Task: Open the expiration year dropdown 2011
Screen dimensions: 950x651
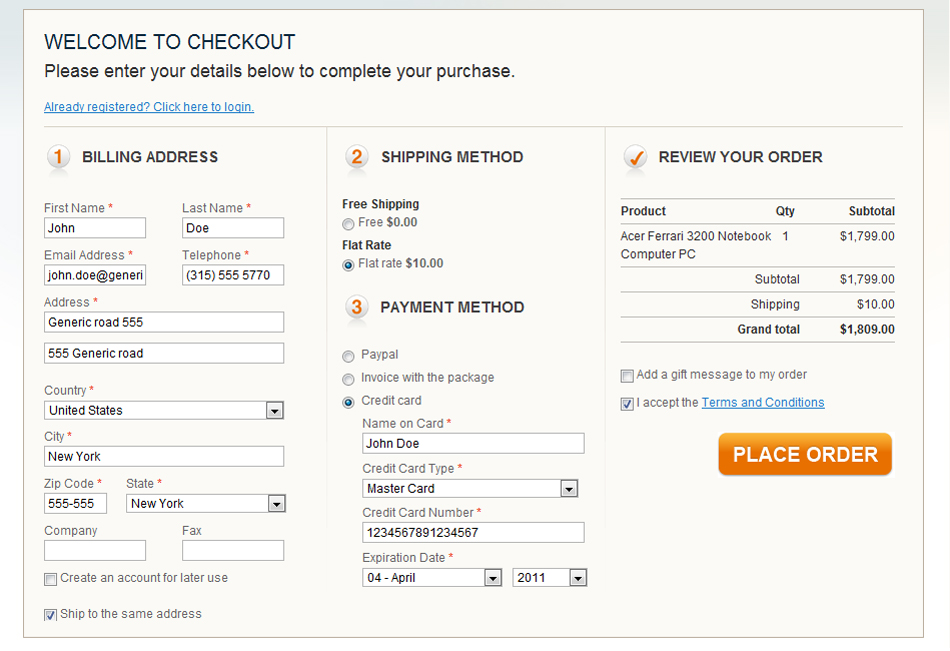Action: coord(550,578)
